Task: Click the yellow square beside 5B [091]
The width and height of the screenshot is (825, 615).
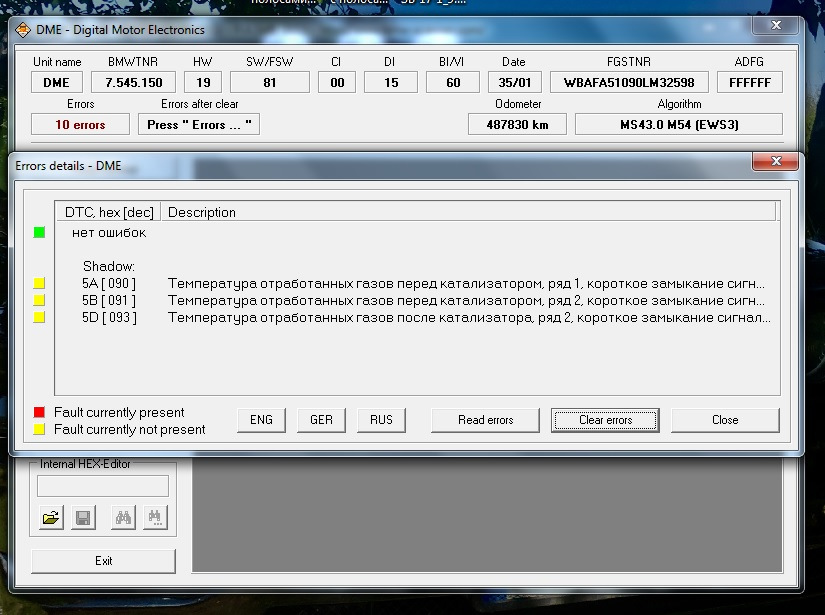Action: 39,300
